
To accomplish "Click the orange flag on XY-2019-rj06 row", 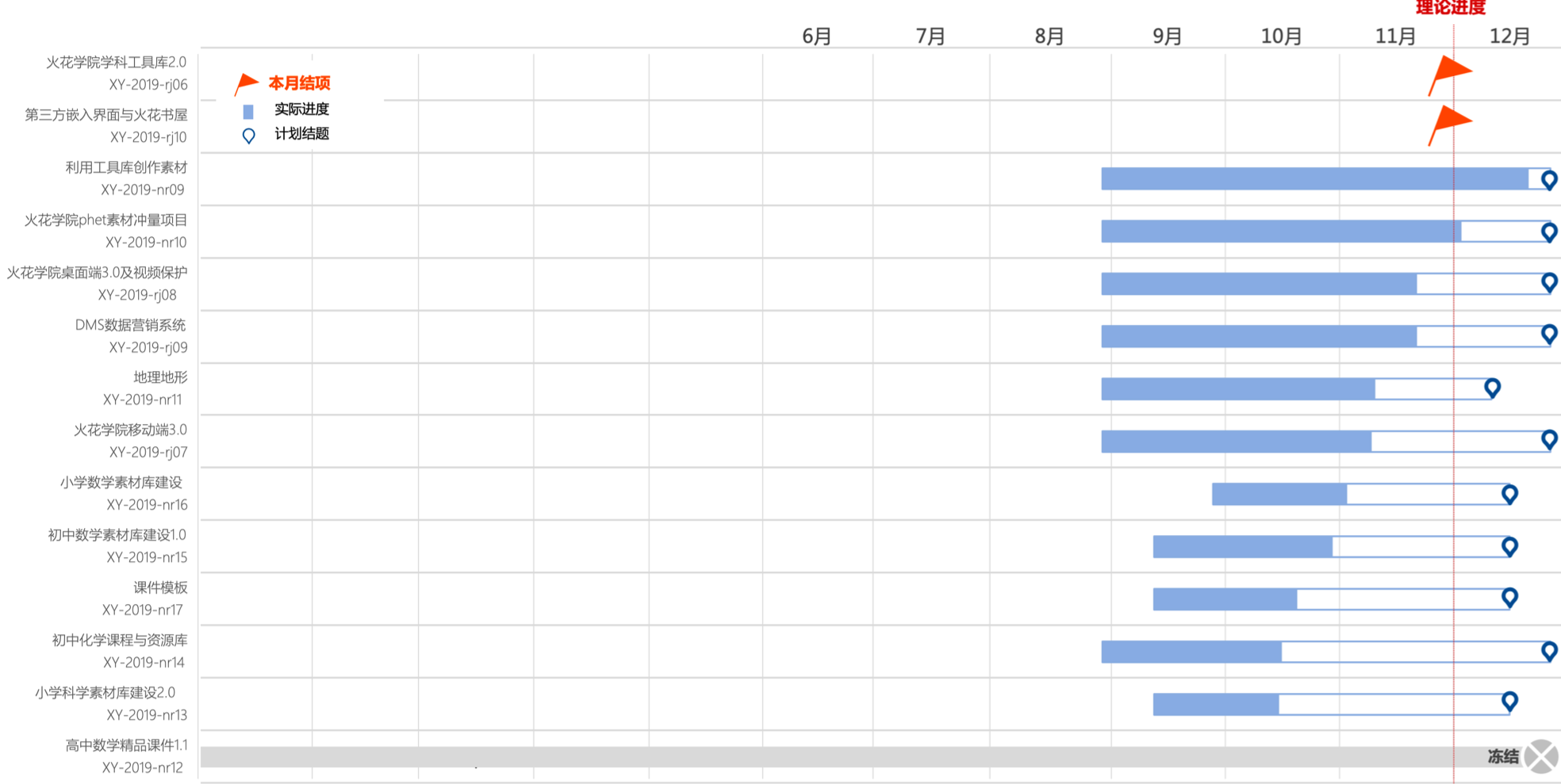I will (1451, 73).
